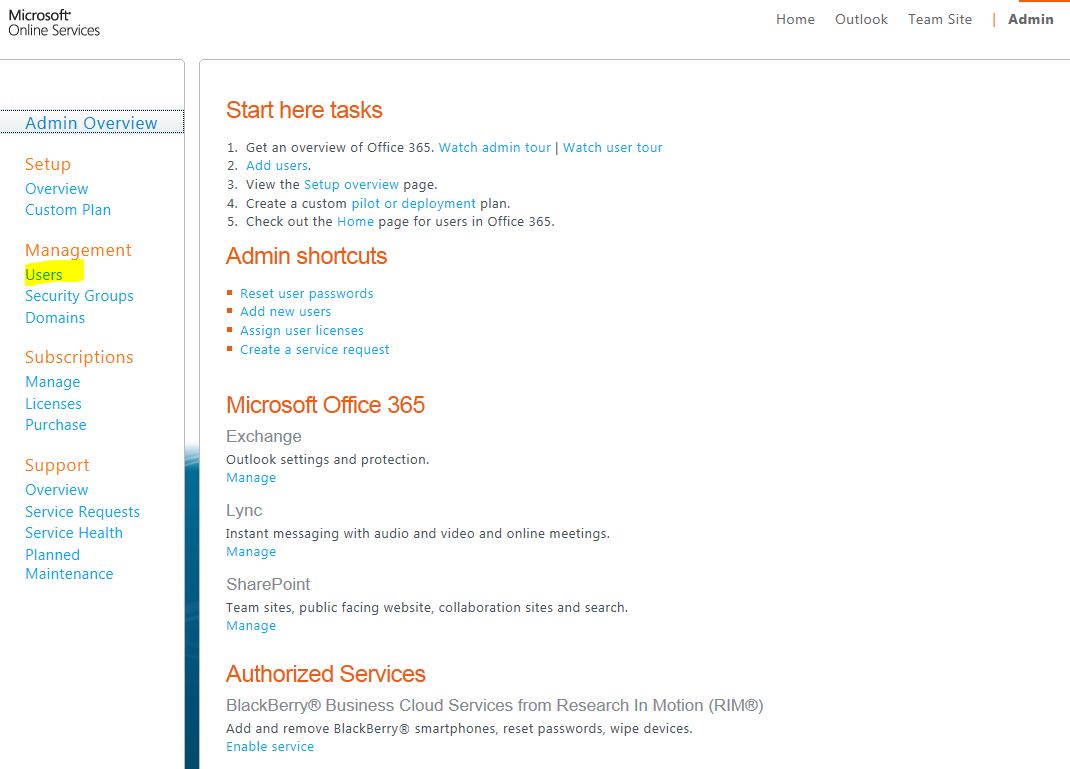Screen dimensions: 1070x769
Task: Click the SharePoint subheading
Action: tap(268, 584)
